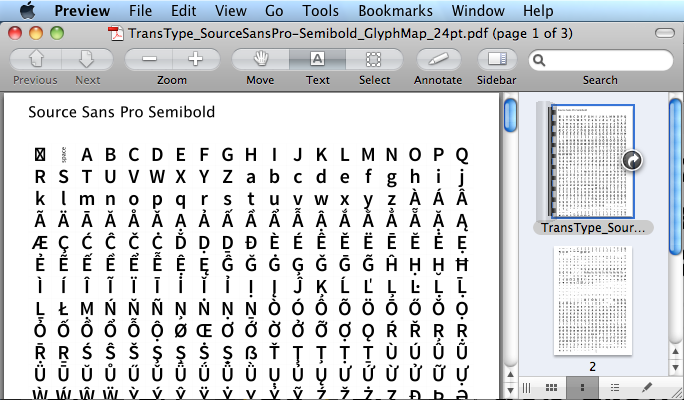Image resolution: width=684 pixels, height=400 pixels.
Task: Switch sidebar to thumbnails view
Action: pyautogui.click(x=582, y=387)
